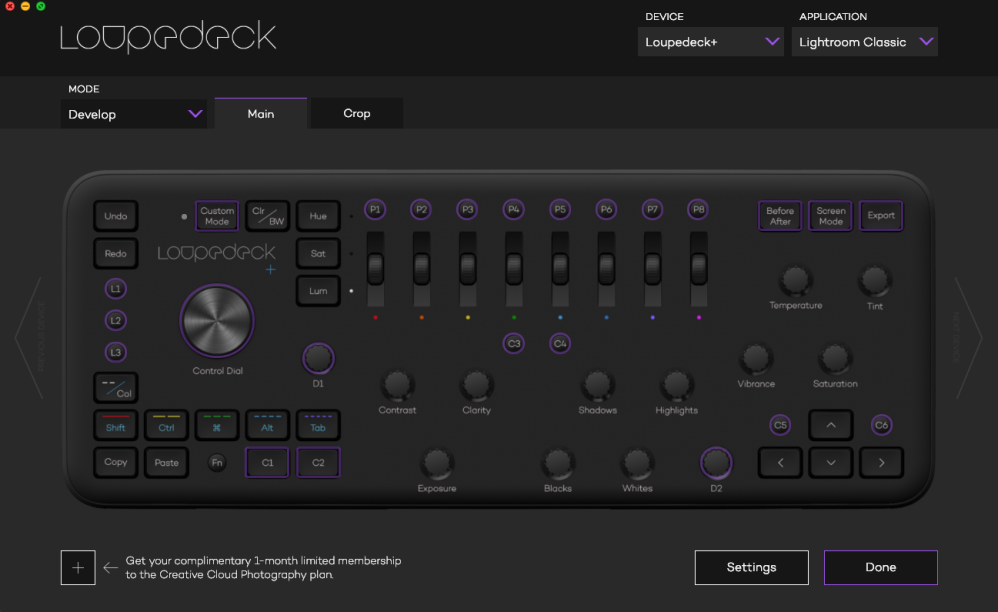Toggle the Clr/BW mode control
This screenshot has height=612, width=998.
point(267,215)
